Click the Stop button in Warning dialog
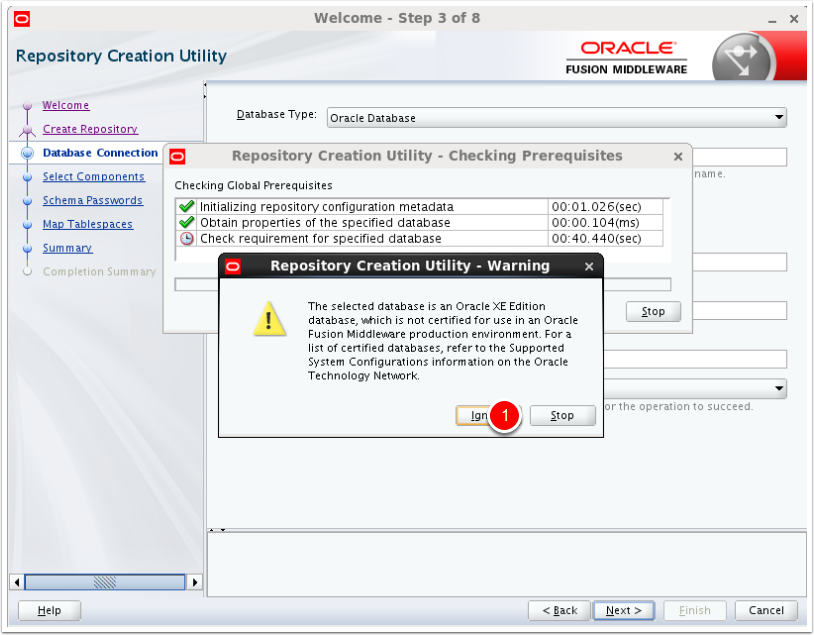This screenshot has width=814, height=635. (562, 415)
